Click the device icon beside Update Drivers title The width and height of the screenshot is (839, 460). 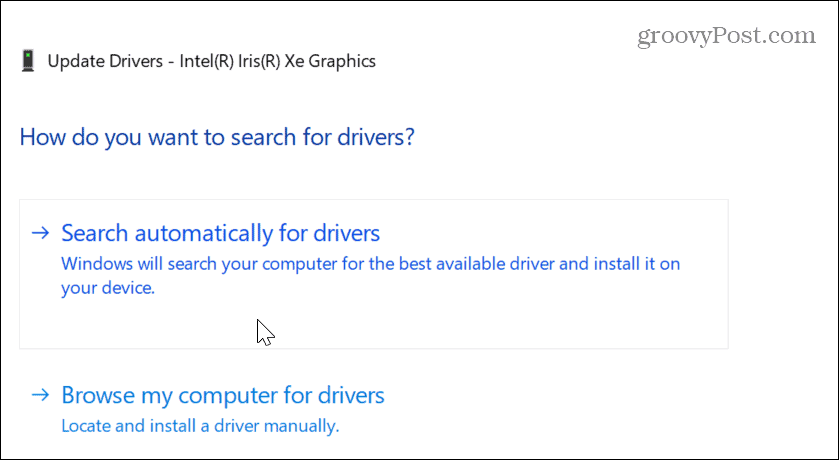(x=28, y=61)
